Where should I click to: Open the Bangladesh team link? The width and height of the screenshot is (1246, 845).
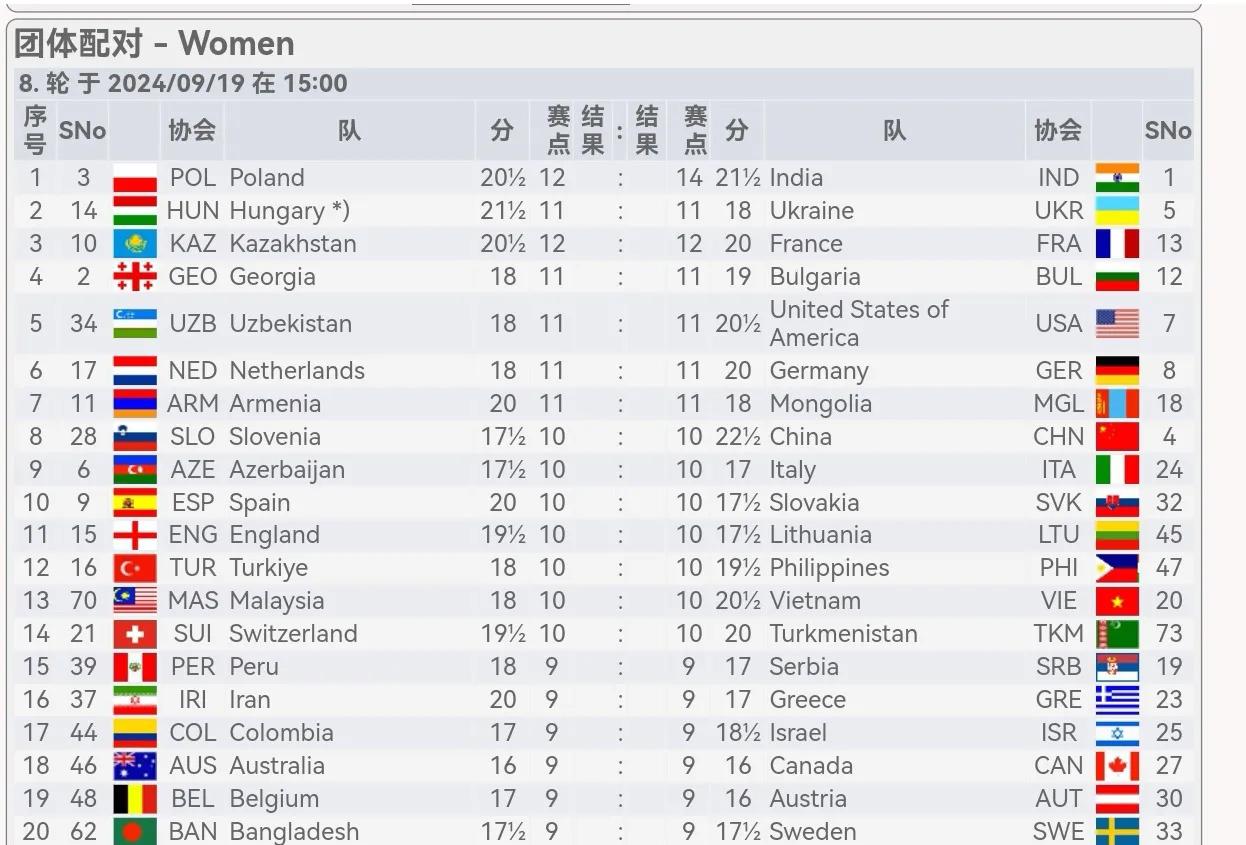point(294,832)
